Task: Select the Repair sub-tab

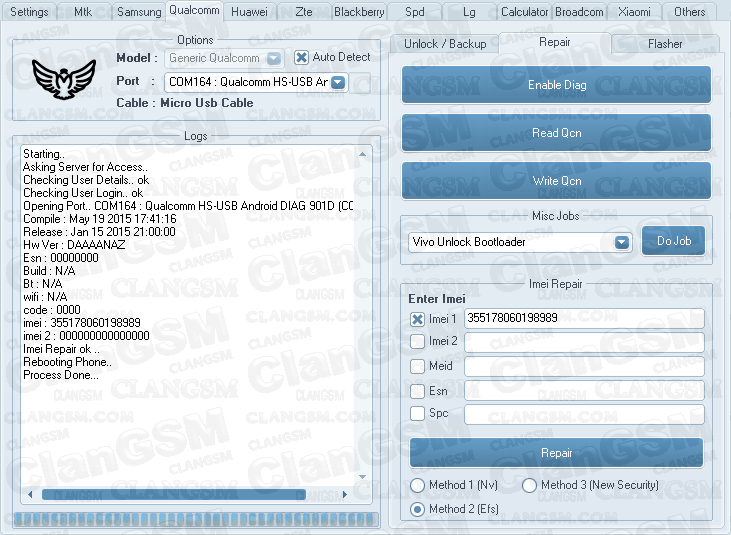Action: (555, 42)
